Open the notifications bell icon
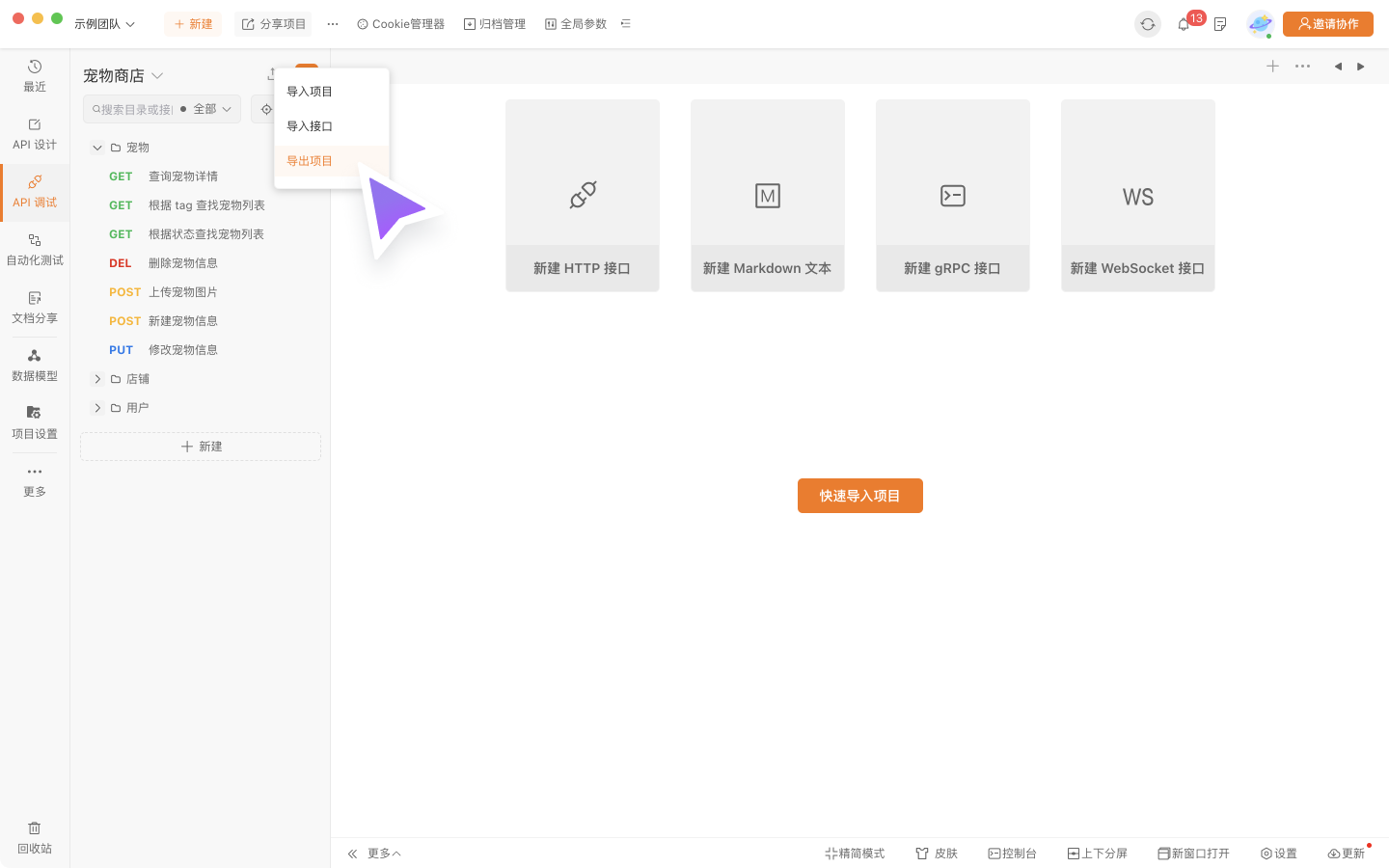Viewport: 1389px width, 868px height. pos(1184,24)
